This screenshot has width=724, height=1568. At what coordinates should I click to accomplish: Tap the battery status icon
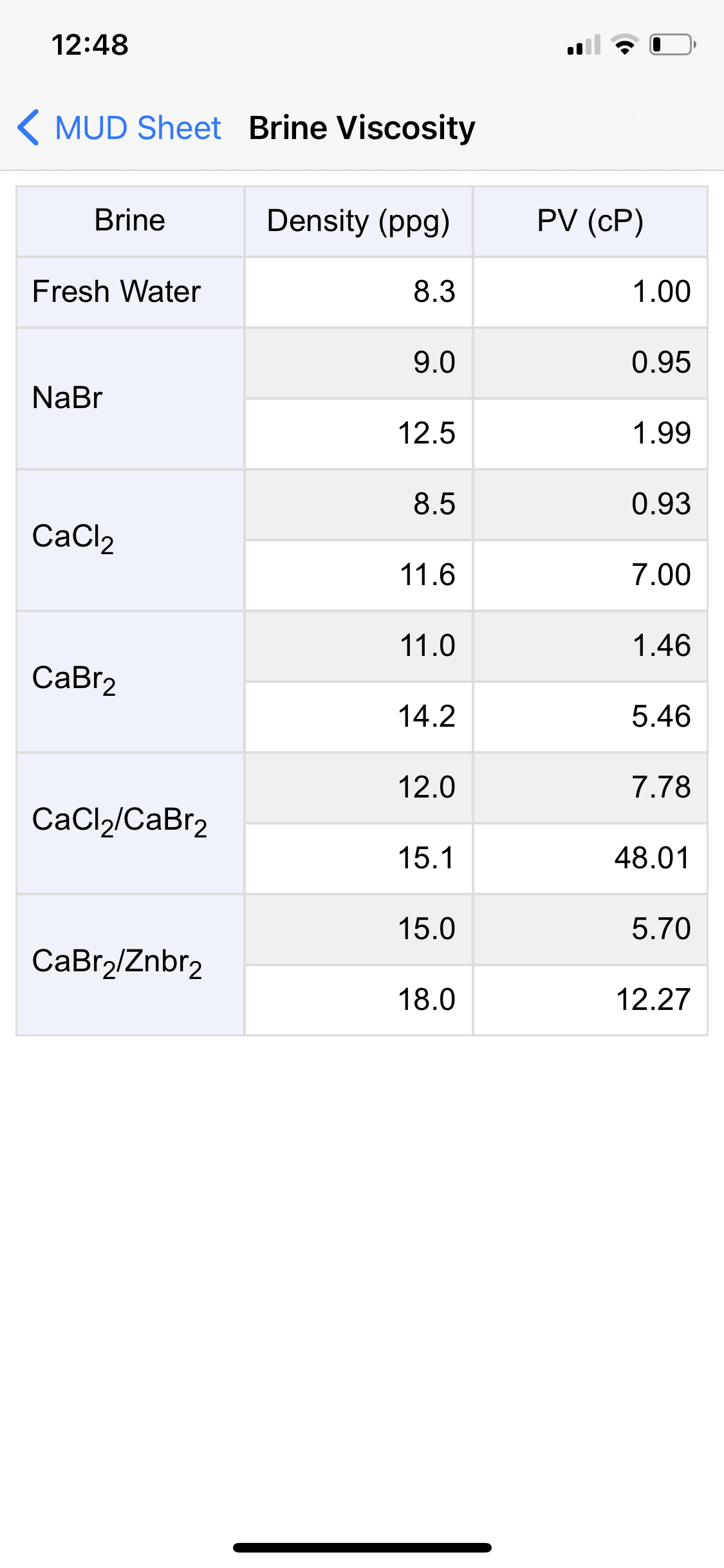tap(672, 44)
